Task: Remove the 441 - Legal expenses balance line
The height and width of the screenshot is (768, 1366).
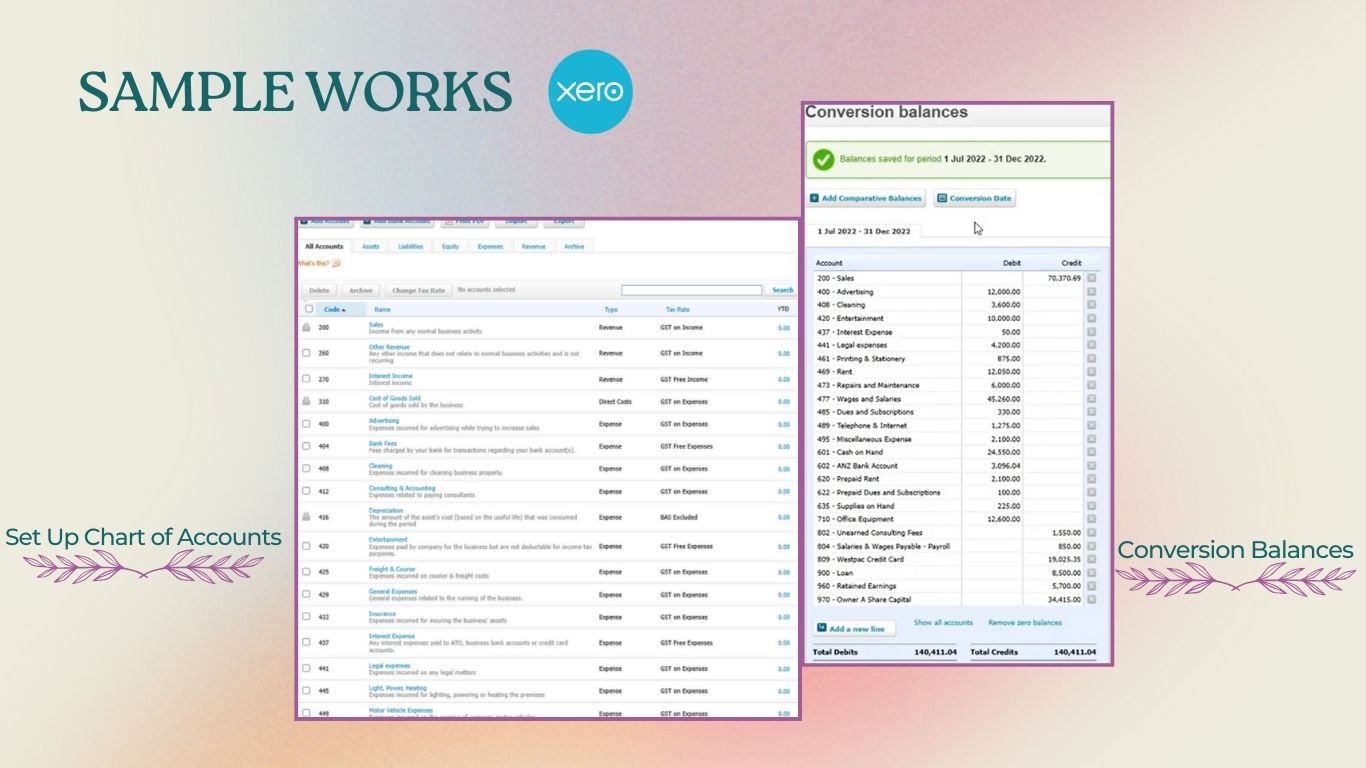Action: click(x=1092, y=345)
